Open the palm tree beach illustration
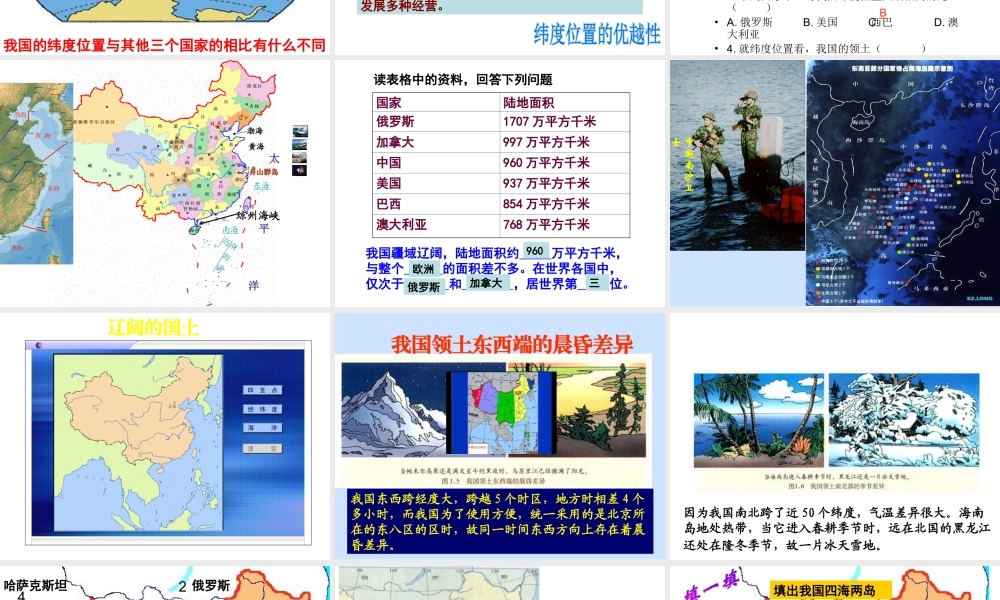Image resolution: width=1000 pixels, height=600 pixels. click(758, 421)
